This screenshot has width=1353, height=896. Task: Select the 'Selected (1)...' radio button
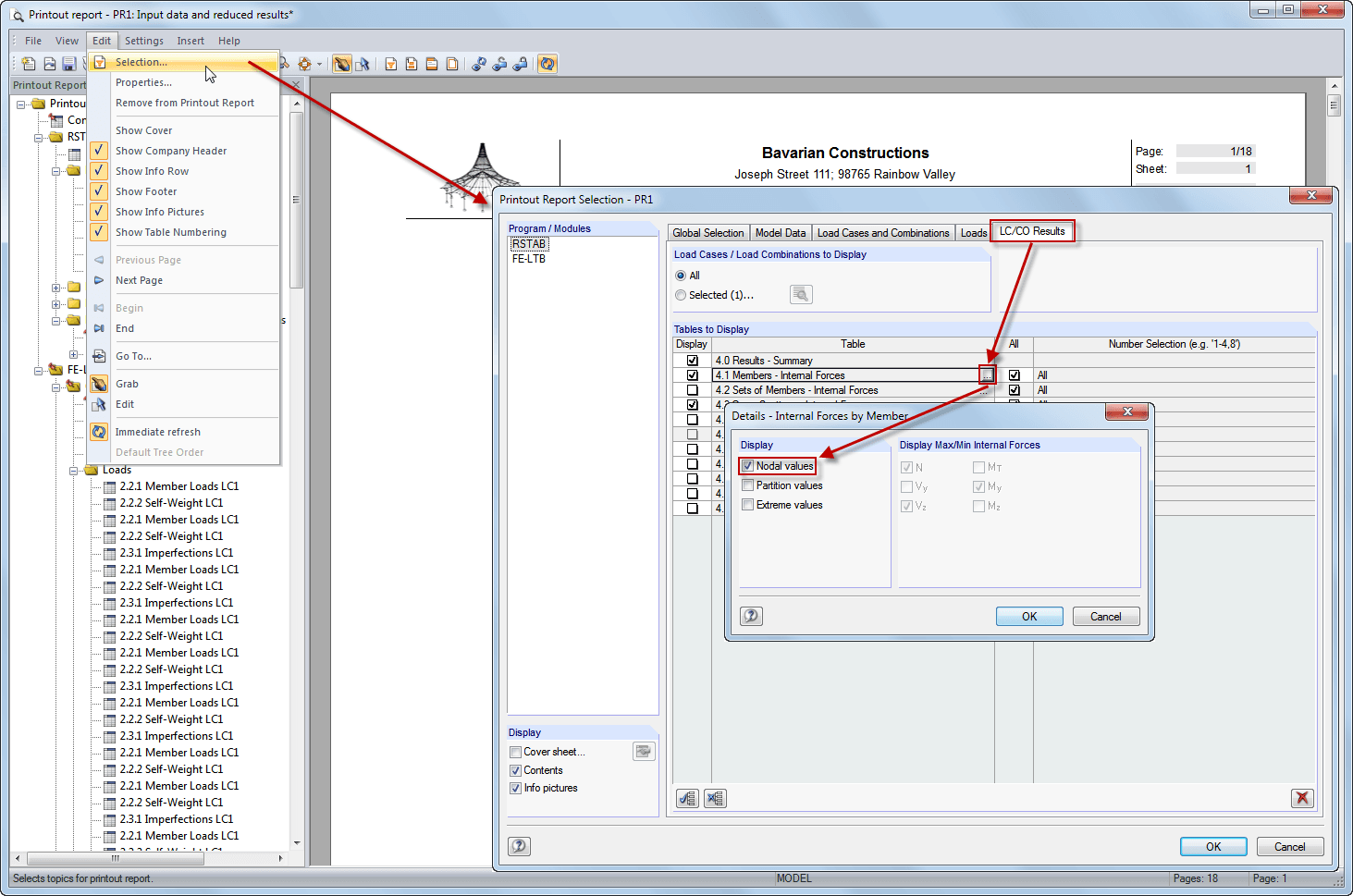[681, 295]
